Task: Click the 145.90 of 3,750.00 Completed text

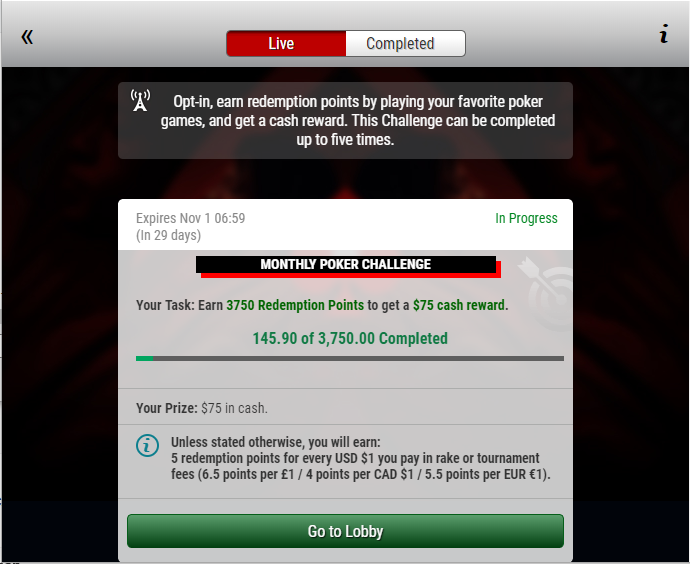Action: (350, 338)
